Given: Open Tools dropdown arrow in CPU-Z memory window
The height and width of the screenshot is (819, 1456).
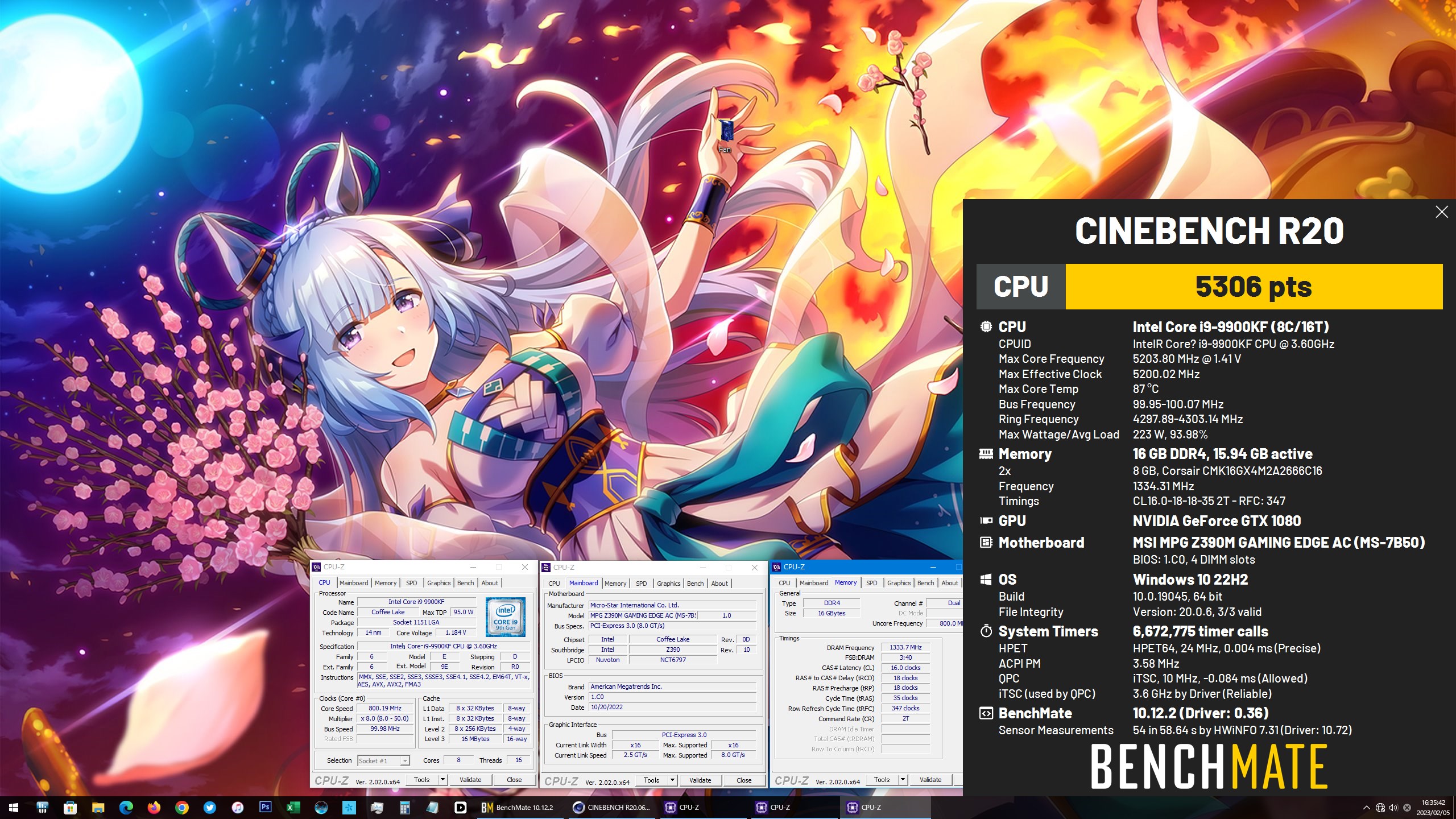Looking at the screenshot, I should [903, 780].
